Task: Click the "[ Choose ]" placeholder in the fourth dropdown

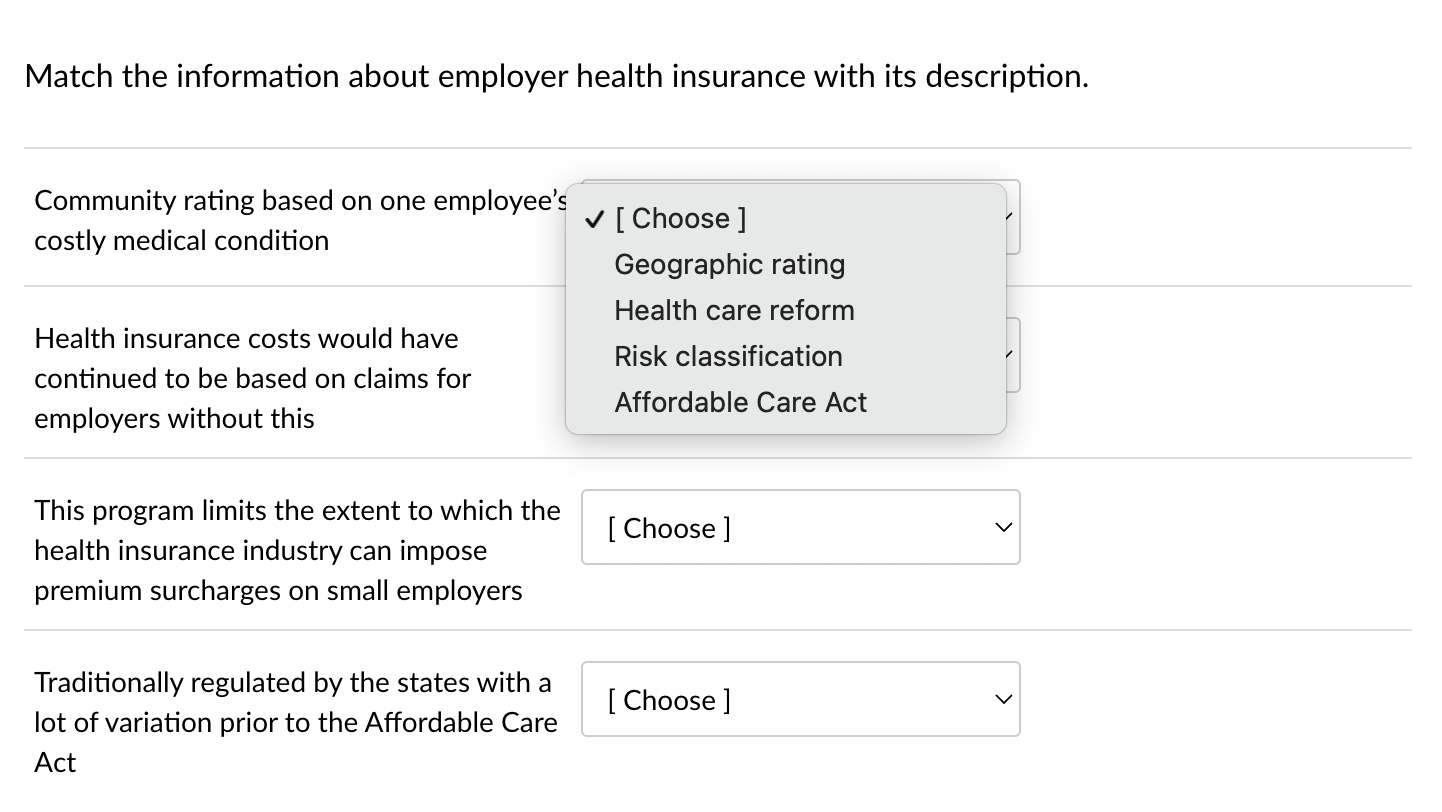Action: pos(667,700)
